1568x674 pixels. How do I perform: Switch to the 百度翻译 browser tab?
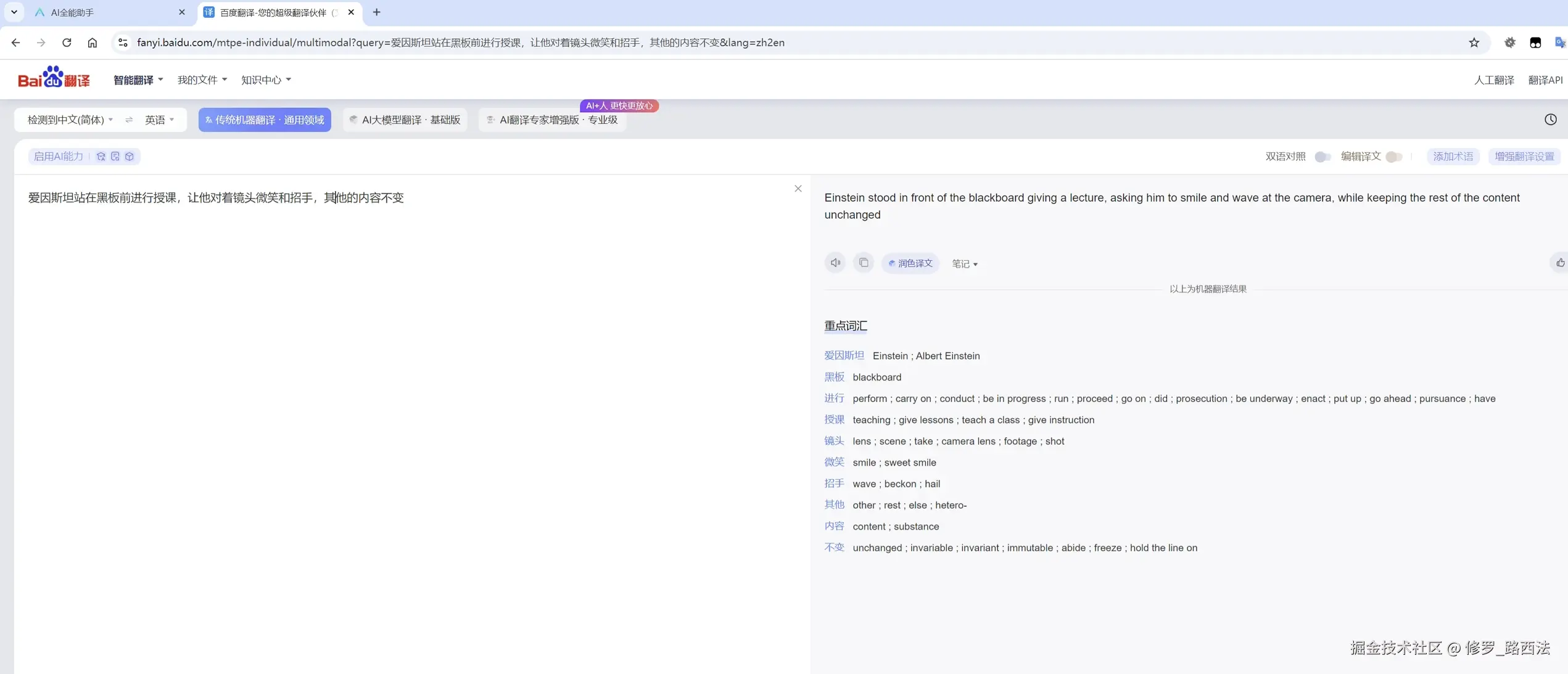pos(271,12)
